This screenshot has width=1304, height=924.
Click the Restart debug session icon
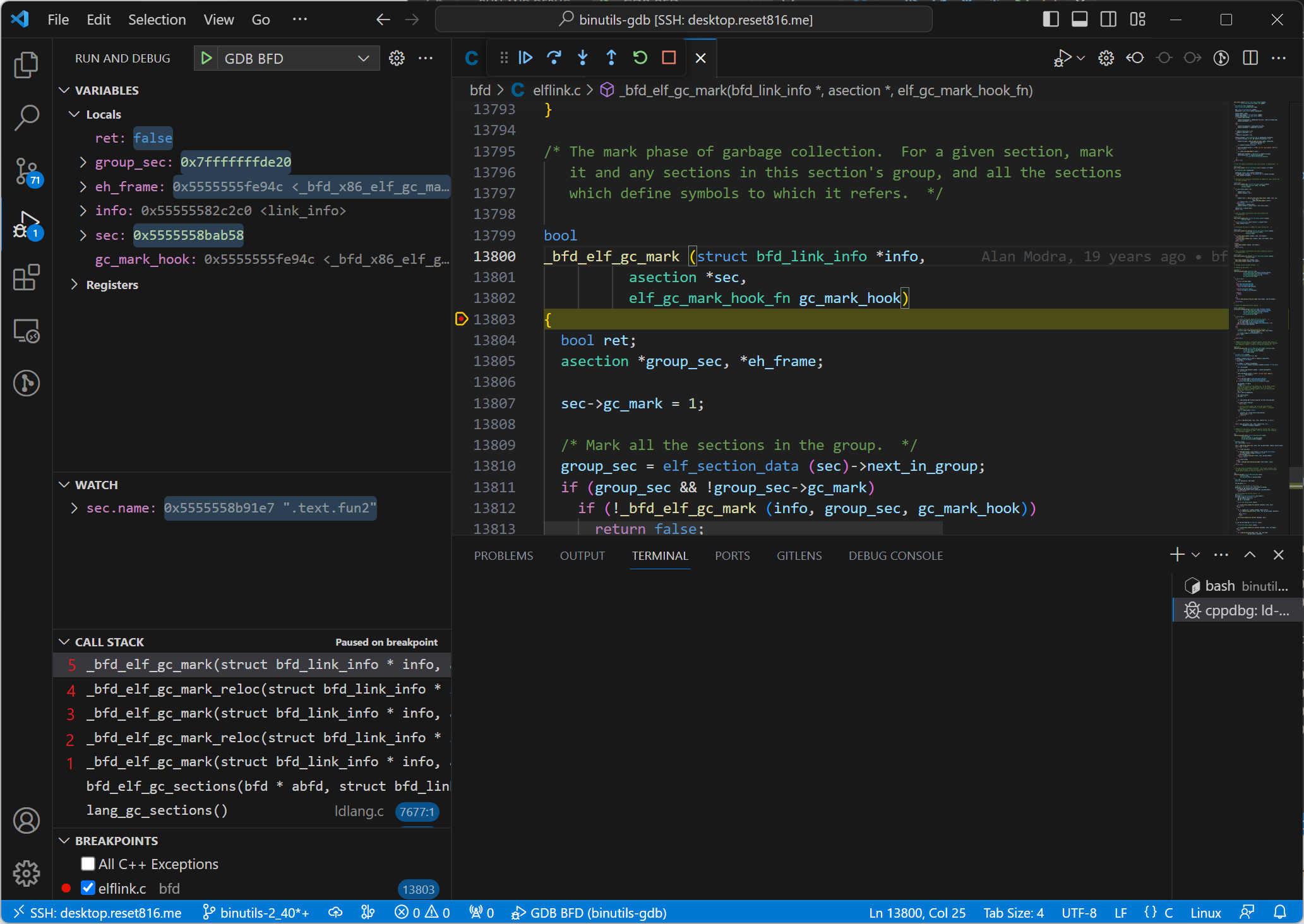(x=641, y=58)
